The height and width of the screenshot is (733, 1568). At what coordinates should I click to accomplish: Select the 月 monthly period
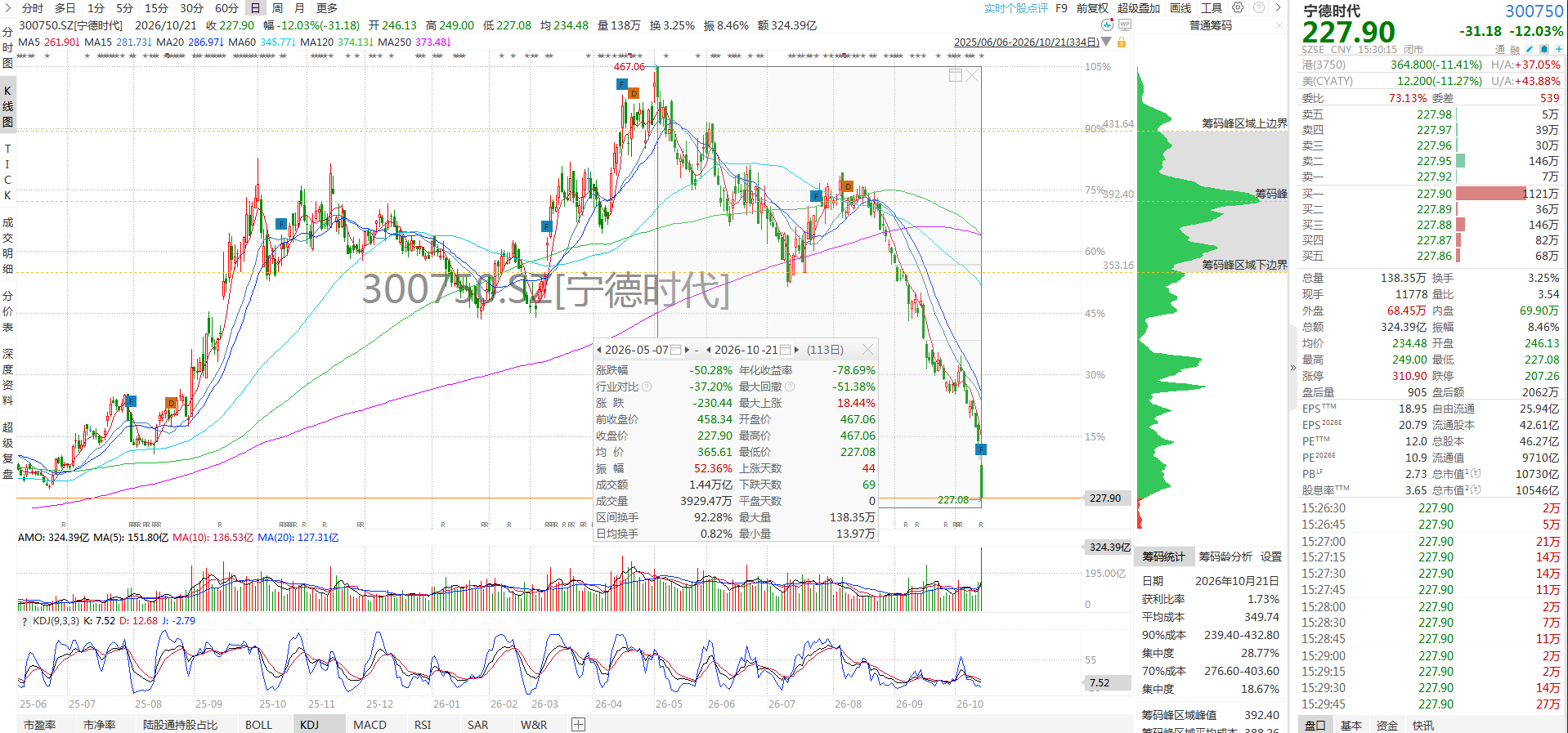click(x=299, y=8)
